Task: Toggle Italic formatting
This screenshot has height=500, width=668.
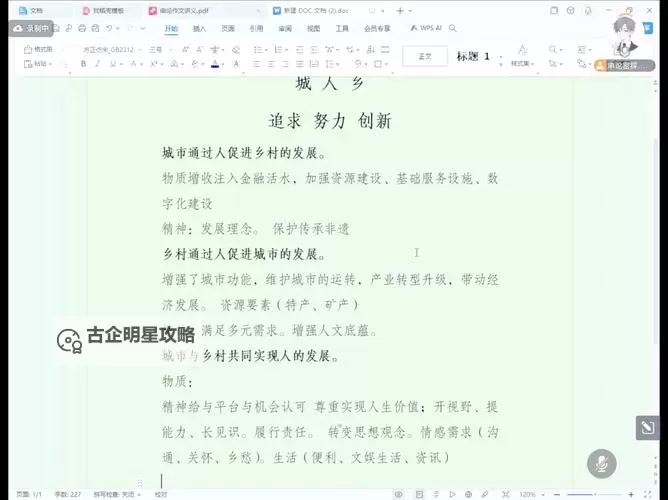Action: point(97,64)
